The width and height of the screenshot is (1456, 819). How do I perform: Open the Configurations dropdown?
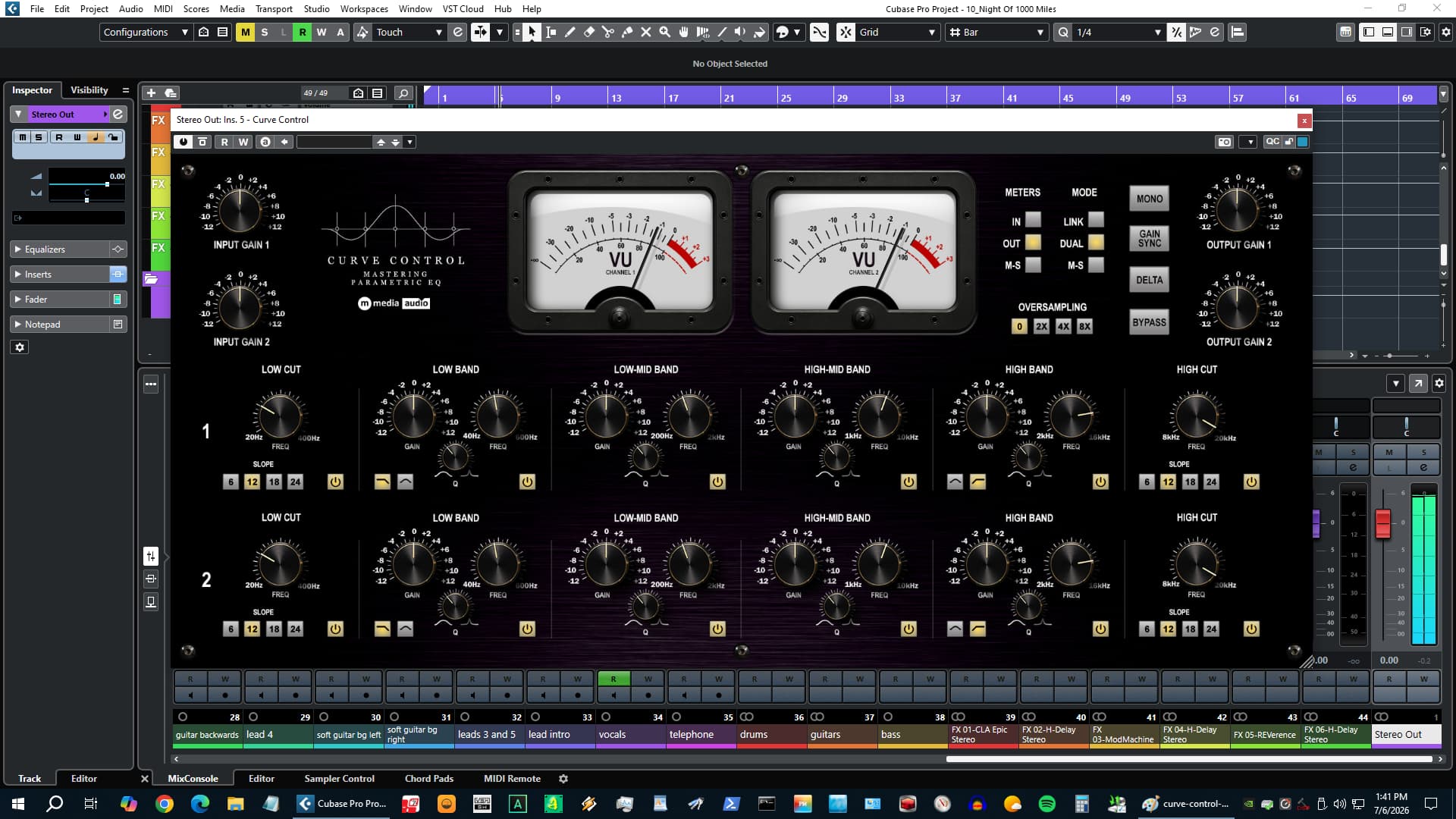145,32
